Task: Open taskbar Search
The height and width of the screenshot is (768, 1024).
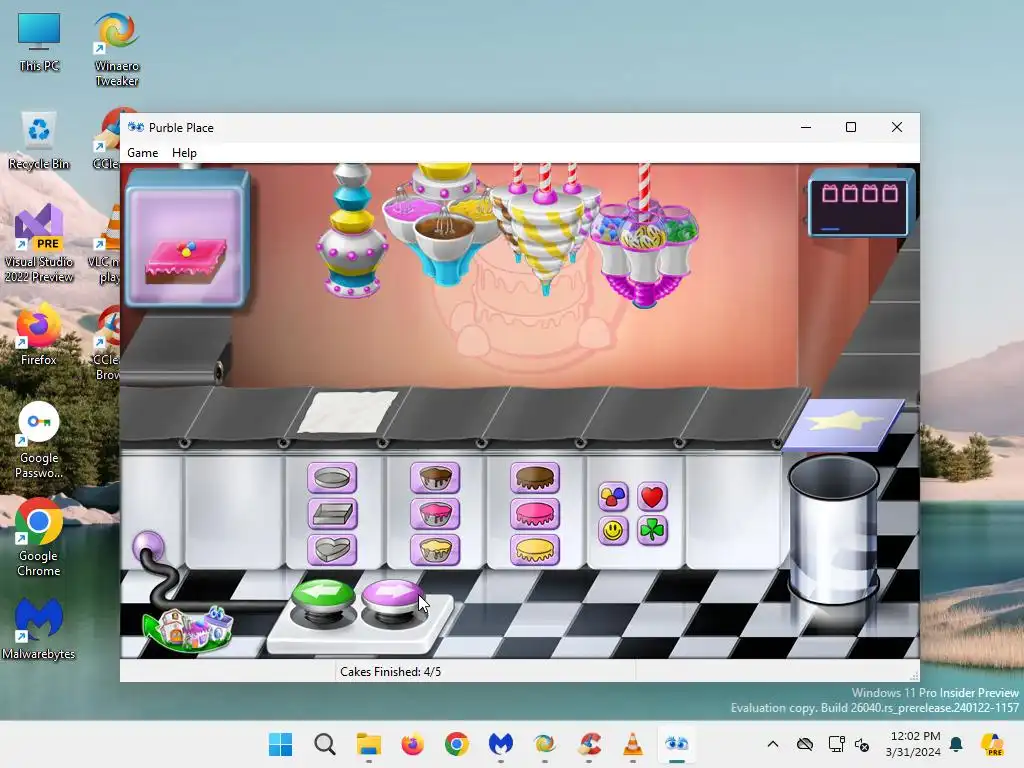Action: coord(325,744)
